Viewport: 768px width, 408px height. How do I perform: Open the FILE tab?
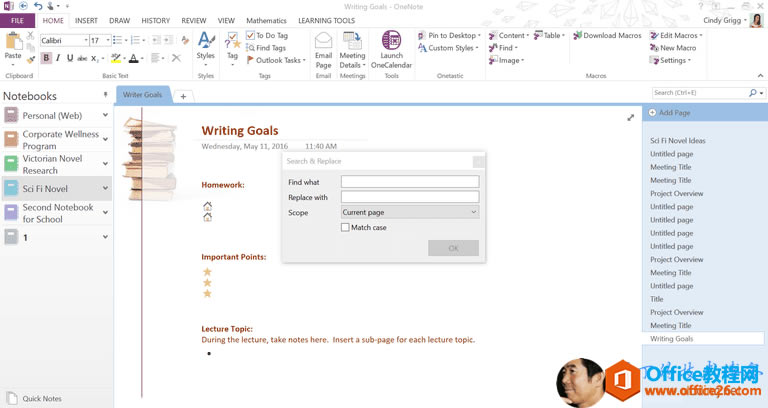click(x=17, y=21)
